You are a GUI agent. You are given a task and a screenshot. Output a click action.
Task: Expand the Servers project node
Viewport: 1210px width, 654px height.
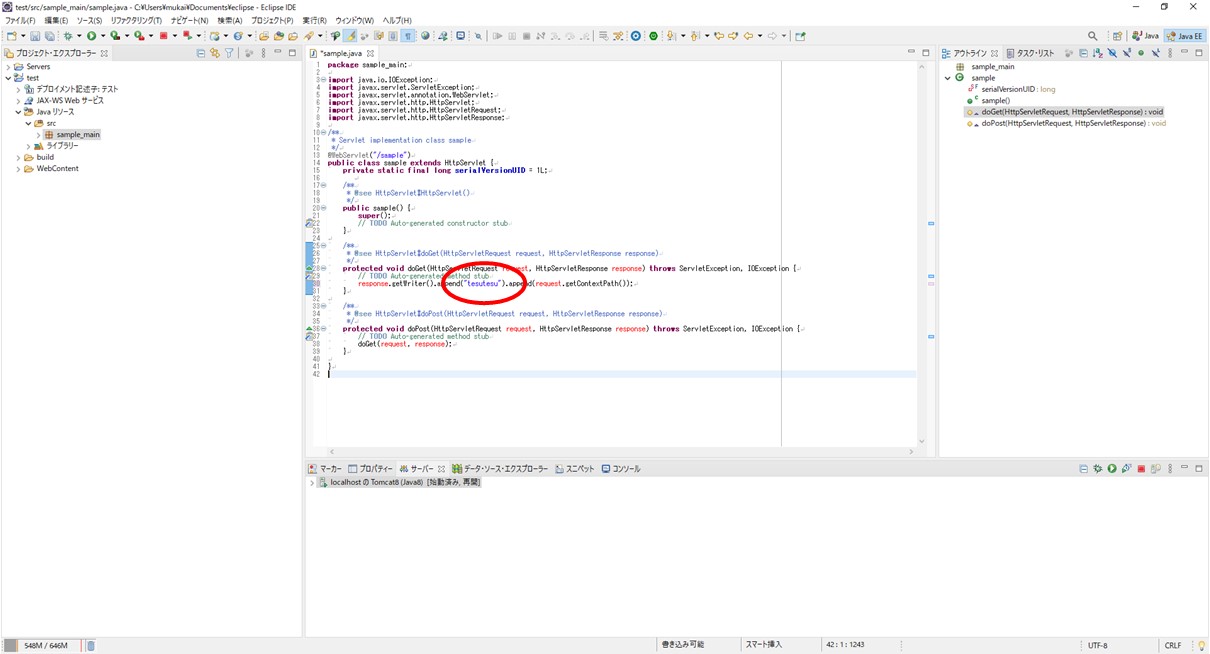tap(8, 67)
